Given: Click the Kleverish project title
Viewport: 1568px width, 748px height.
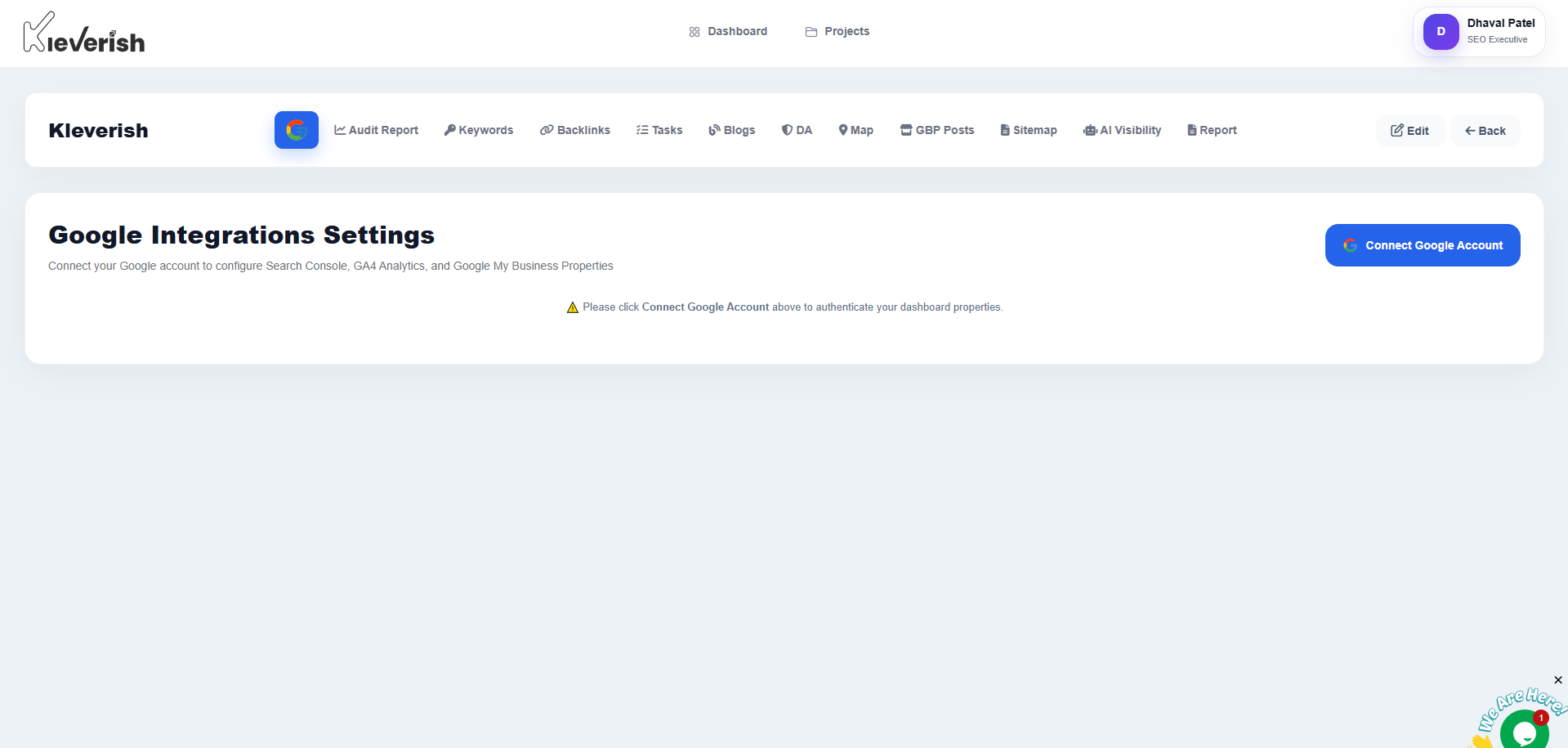Looking at the screenshot, I should pyautogui.click(x=98, y=131).
